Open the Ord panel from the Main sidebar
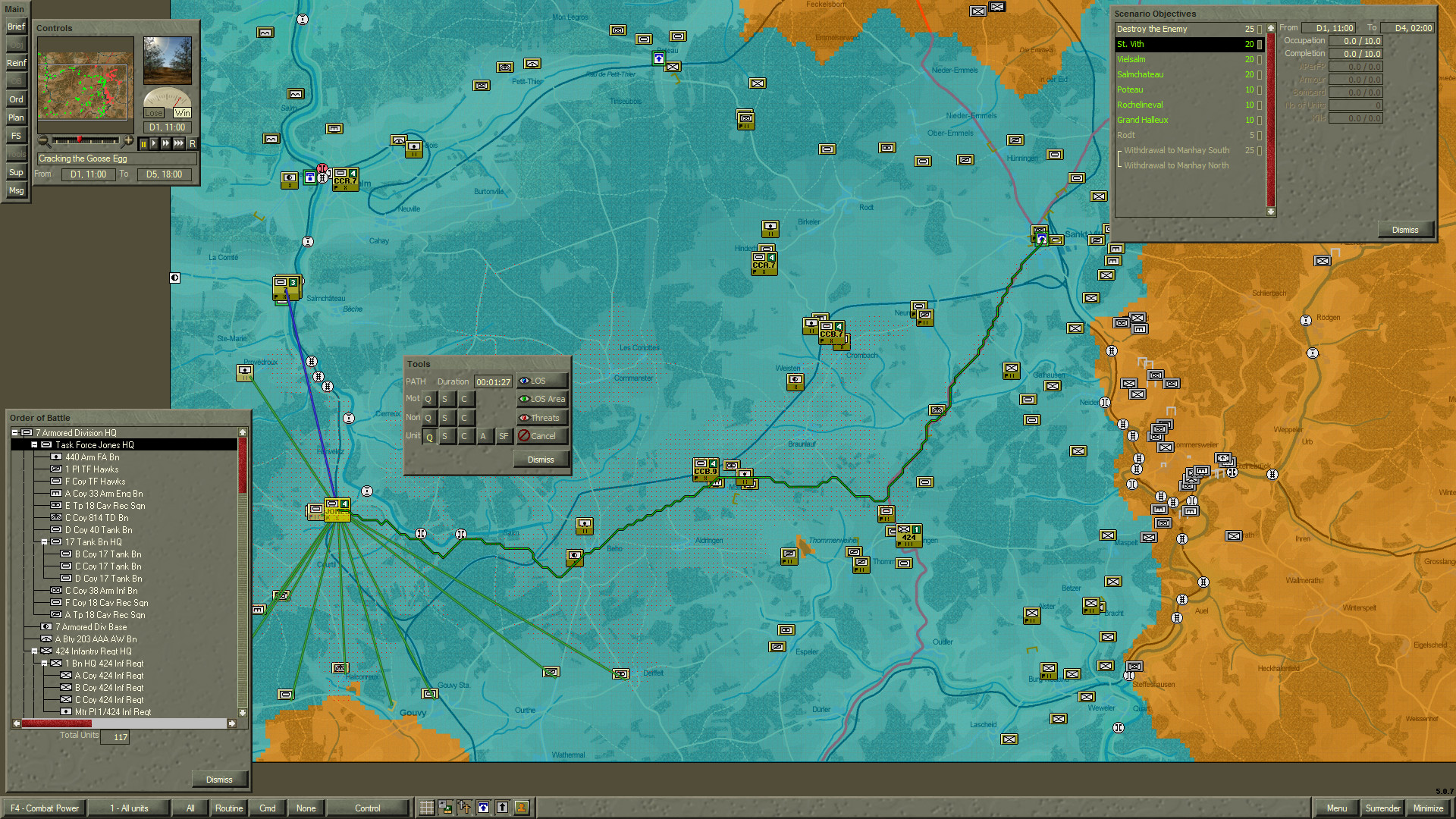The height and width of the screenshot is (819, 1456). coord(15,99)
